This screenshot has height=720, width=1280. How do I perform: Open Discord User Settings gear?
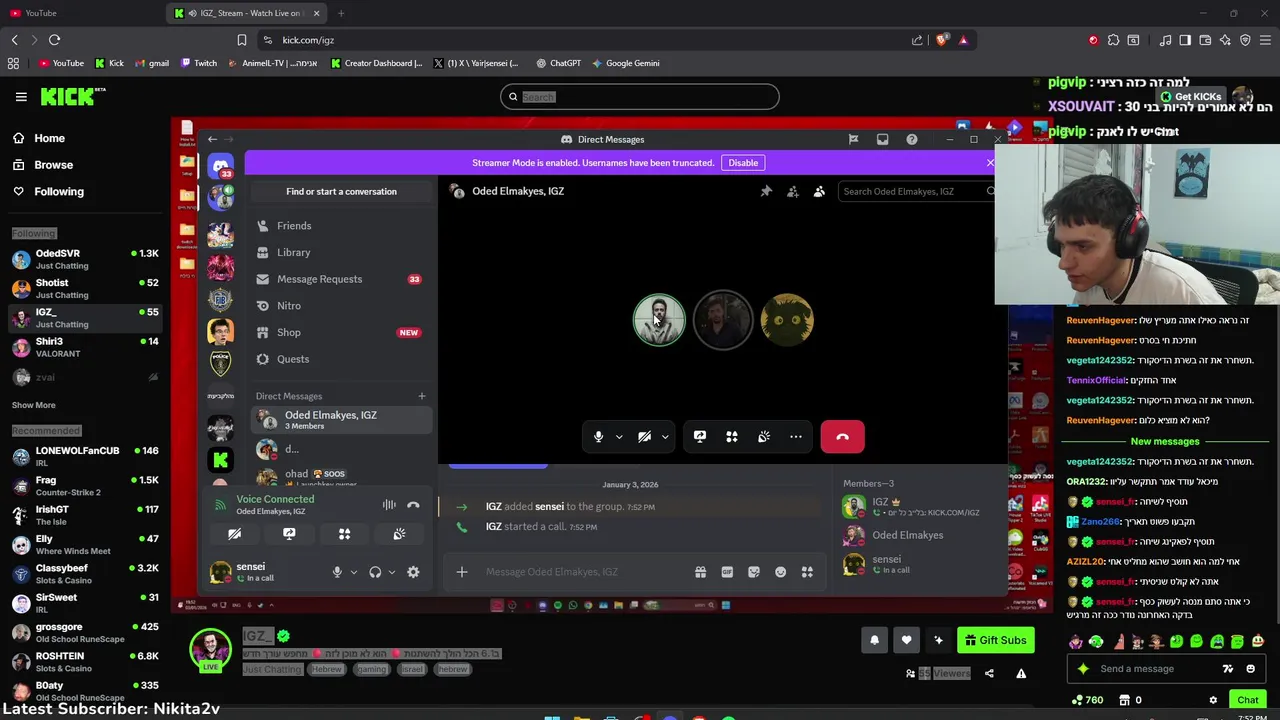click(x=413, y=572)
